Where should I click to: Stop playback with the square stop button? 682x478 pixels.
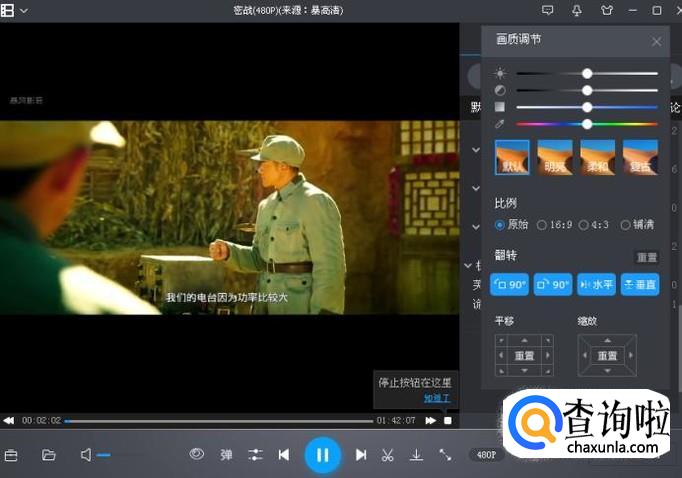[448, 421]
